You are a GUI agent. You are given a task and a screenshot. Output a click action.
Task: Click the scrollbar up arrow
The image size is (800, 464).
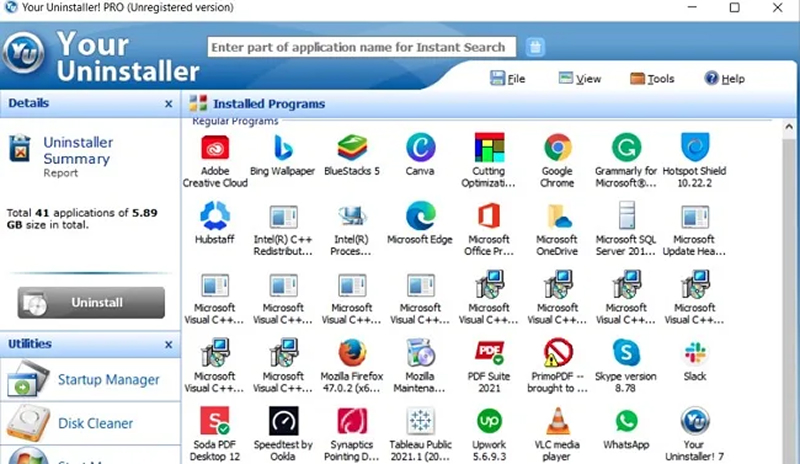coord(789,127)
